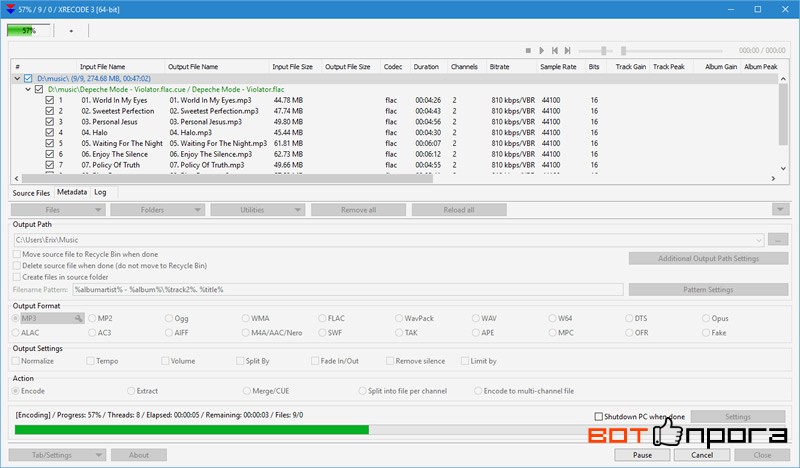Open the Utilities dropdown button
Image resolution: width=800 pixels, height=468 pixels.
click(x=258, y=210)
